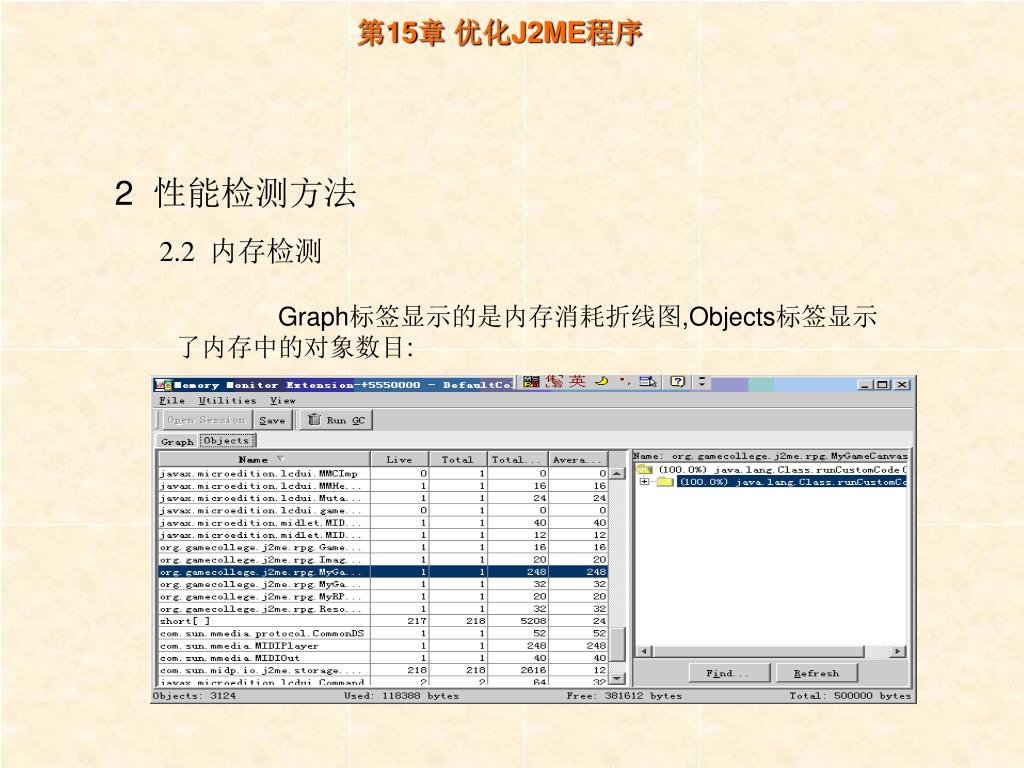
Task: Click the objects table scroll down arrow
Action: pyautogui.click(x=617, y=678)
